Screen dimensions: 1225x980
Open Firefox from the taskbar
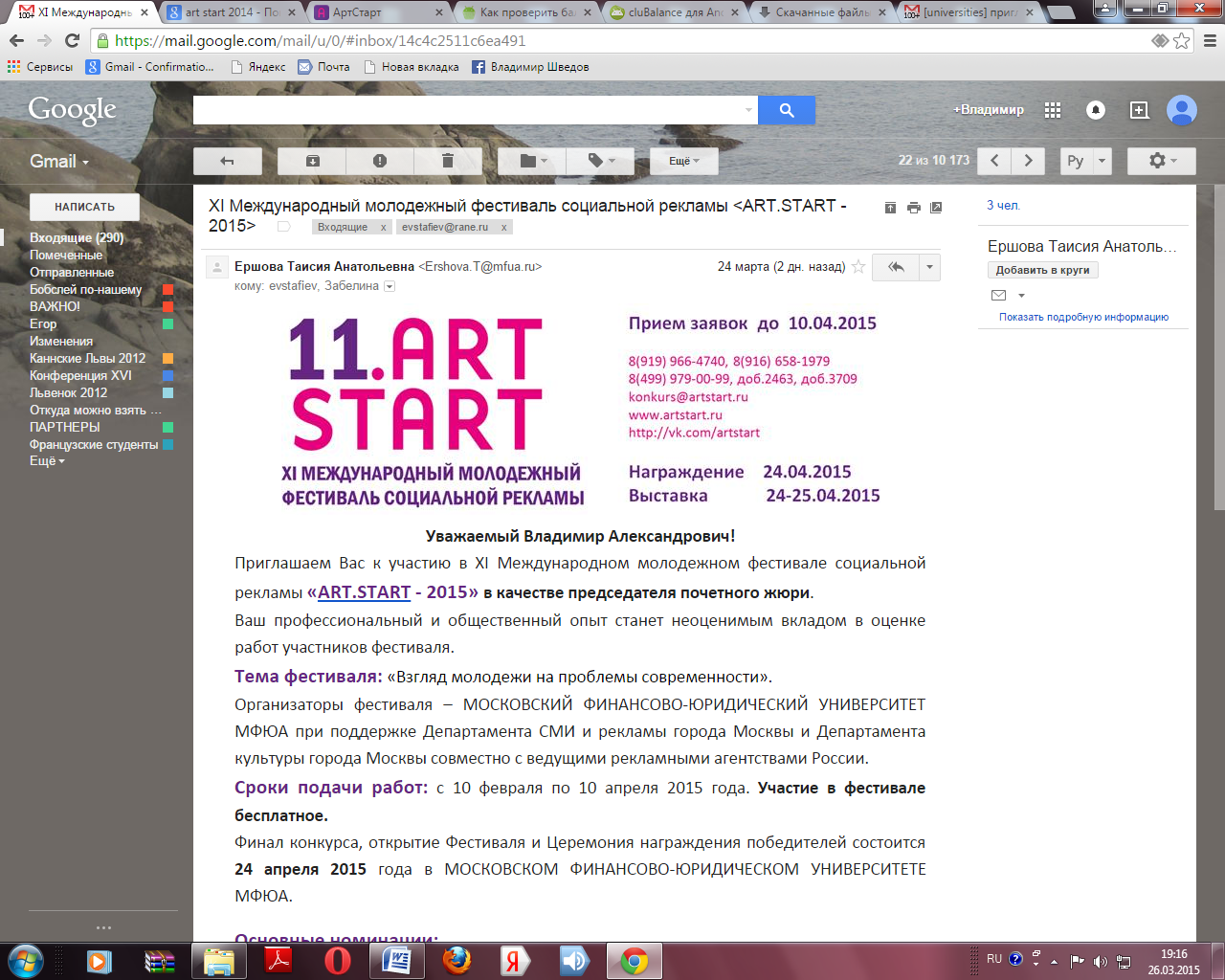point(457,960)
